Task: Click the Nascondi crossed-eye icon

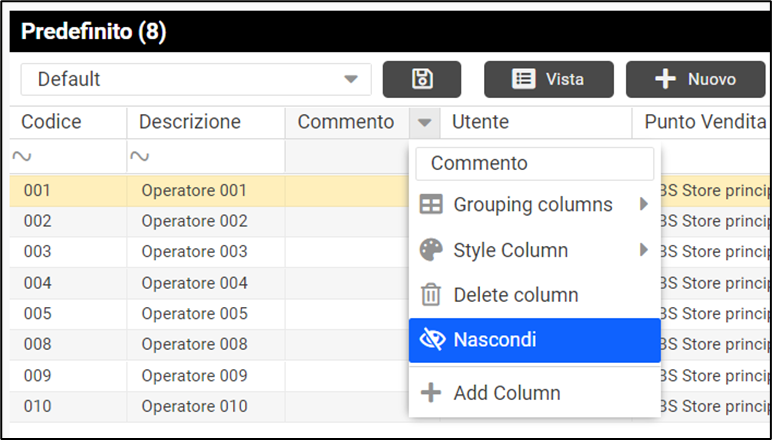Action: 431,340
